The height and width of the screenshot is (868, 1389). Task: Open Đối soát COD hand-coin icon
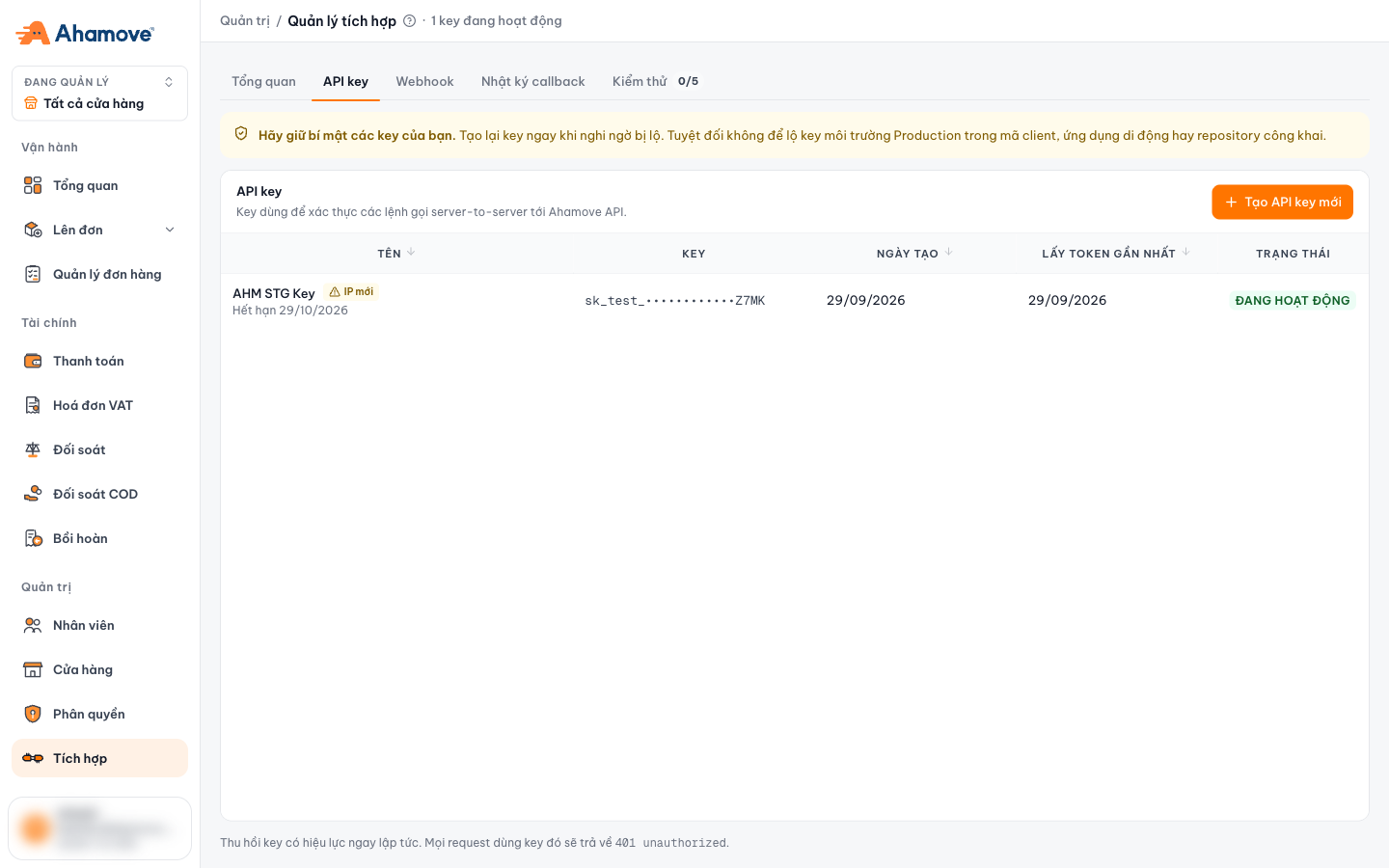pyautogui.click(x=33, y=494)
